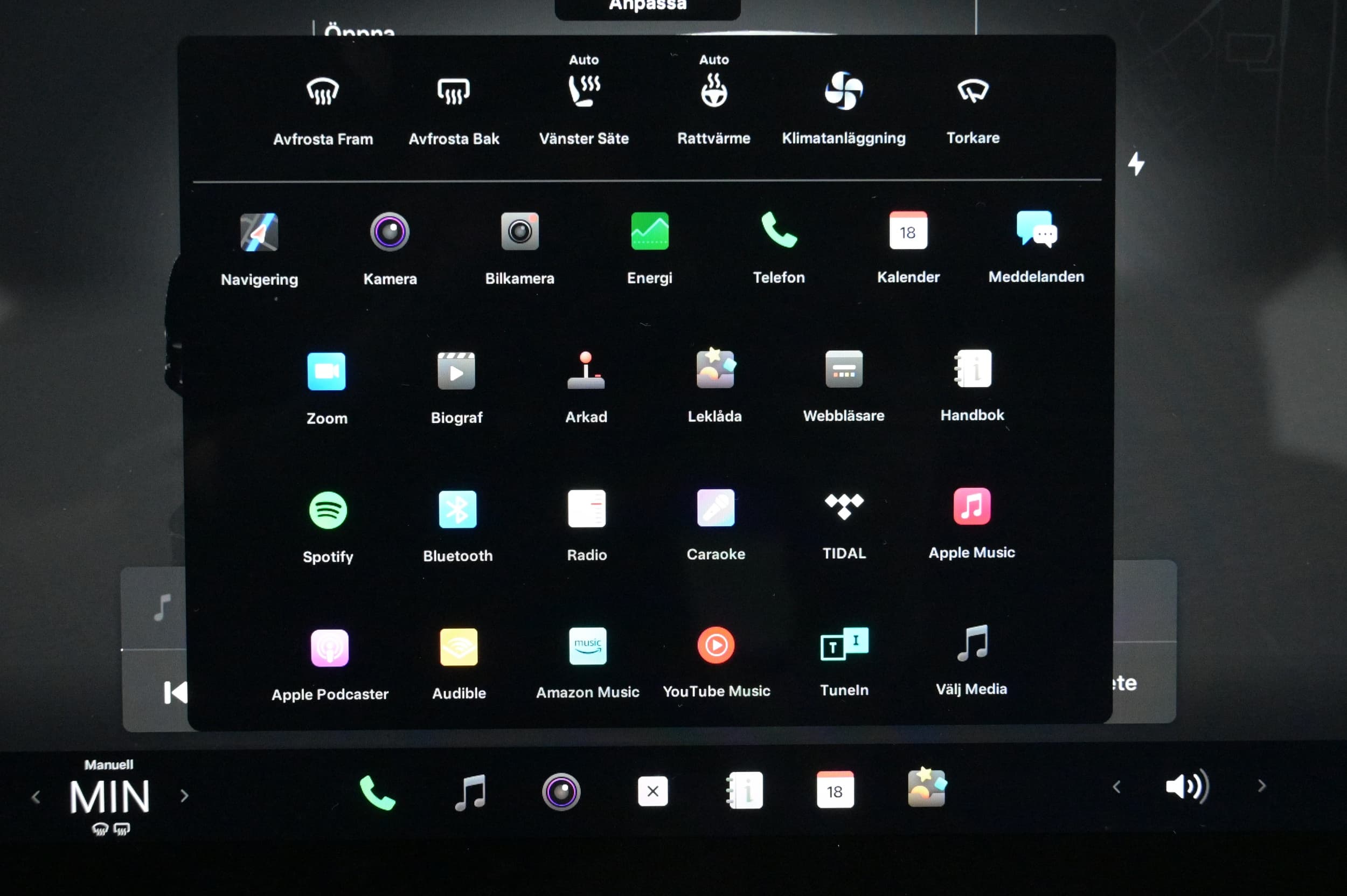Open TIDAL music app
The width and height of the screenshot is (1347, 896).
844,506
